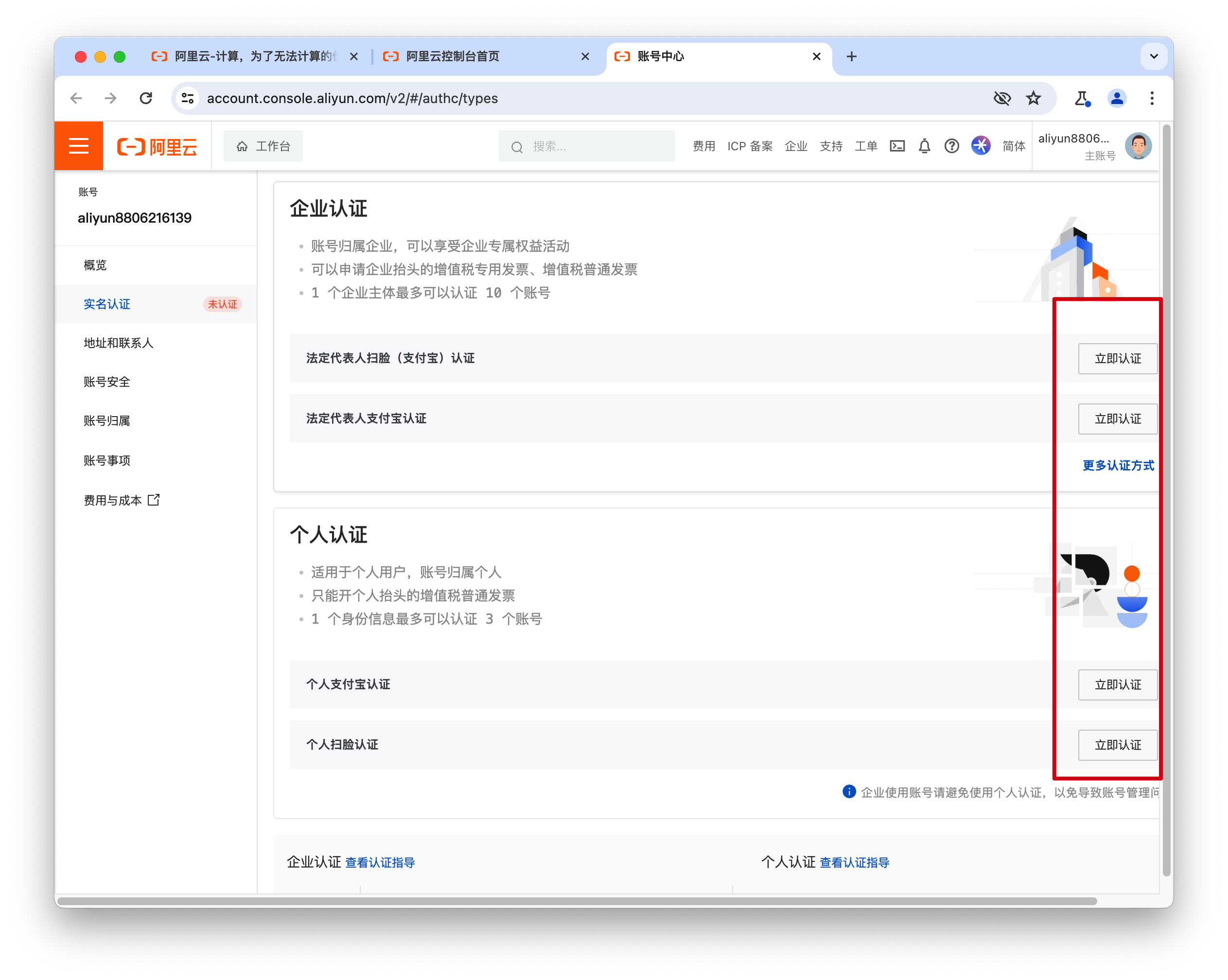The image size is (1228, 980).
Task: Open the notification bell
Action: click(925, 146)
